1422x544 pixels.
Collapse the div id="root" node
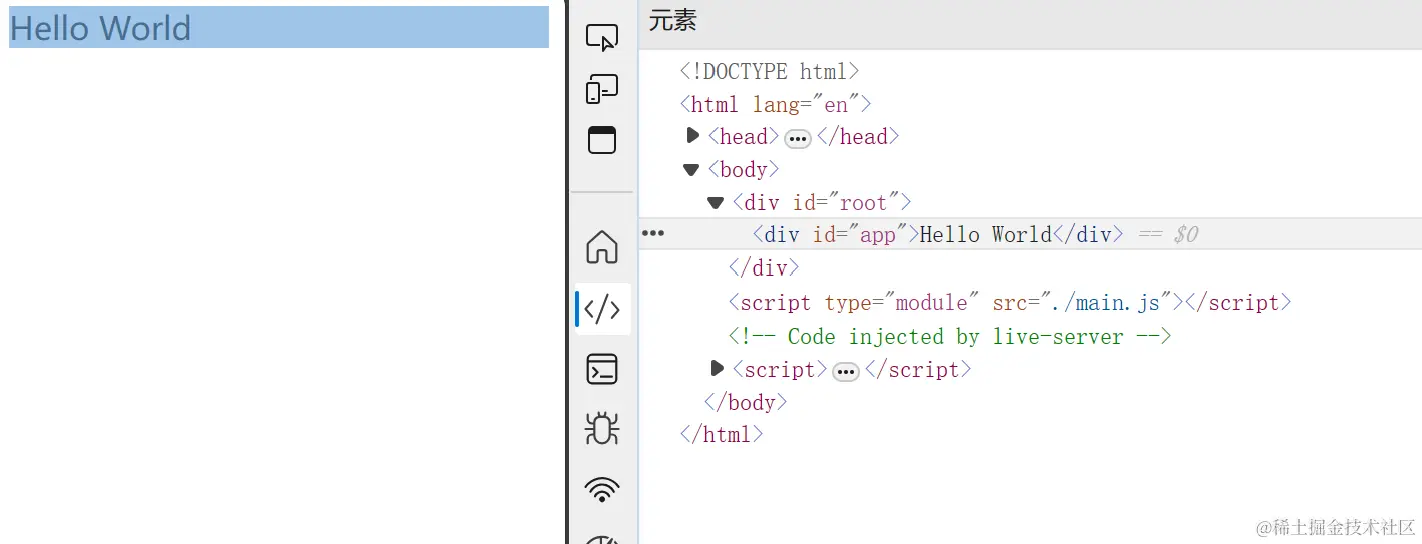(715, 202)
